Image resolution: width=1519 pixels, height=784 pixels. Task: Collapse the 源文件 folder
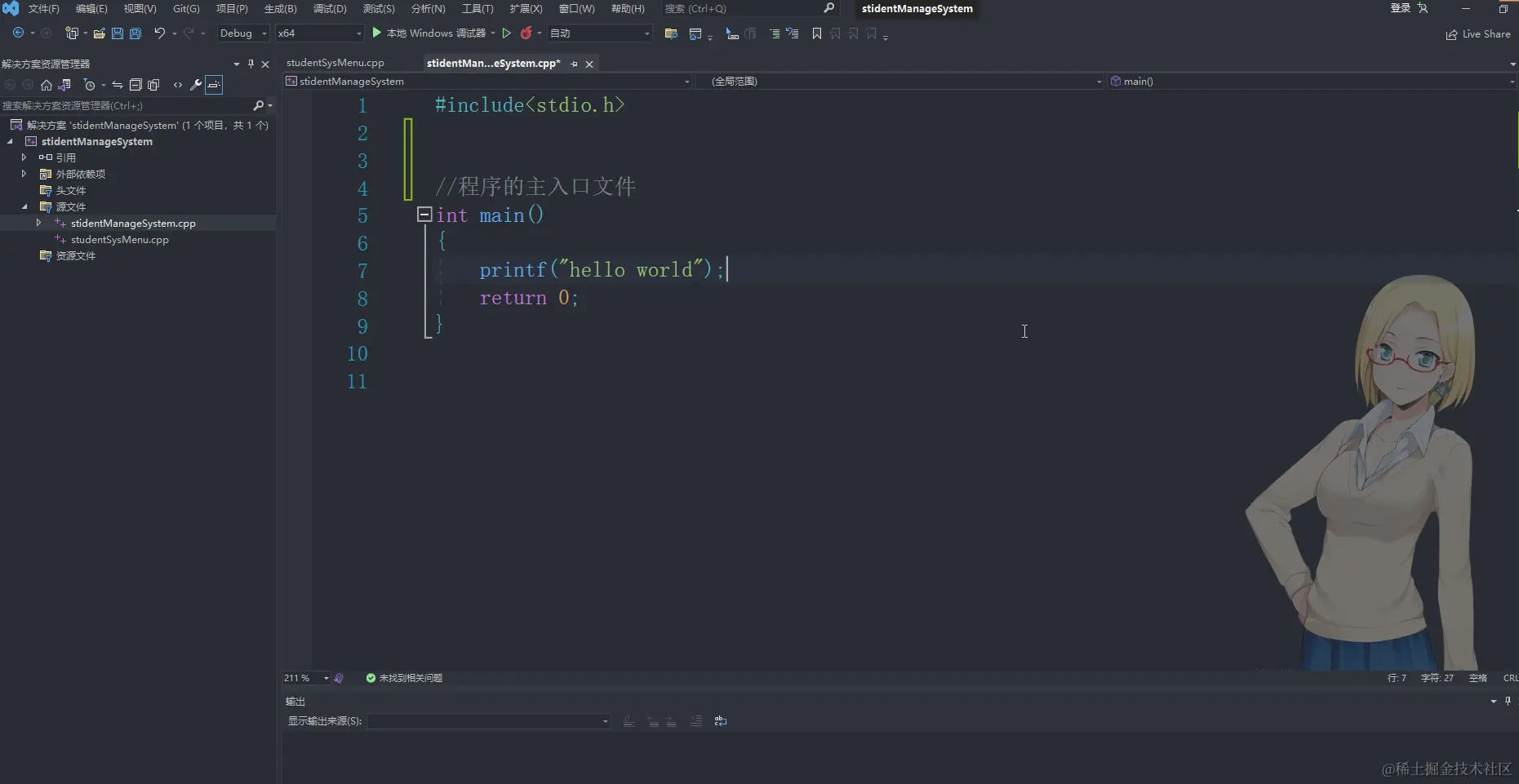click(24, 207)
